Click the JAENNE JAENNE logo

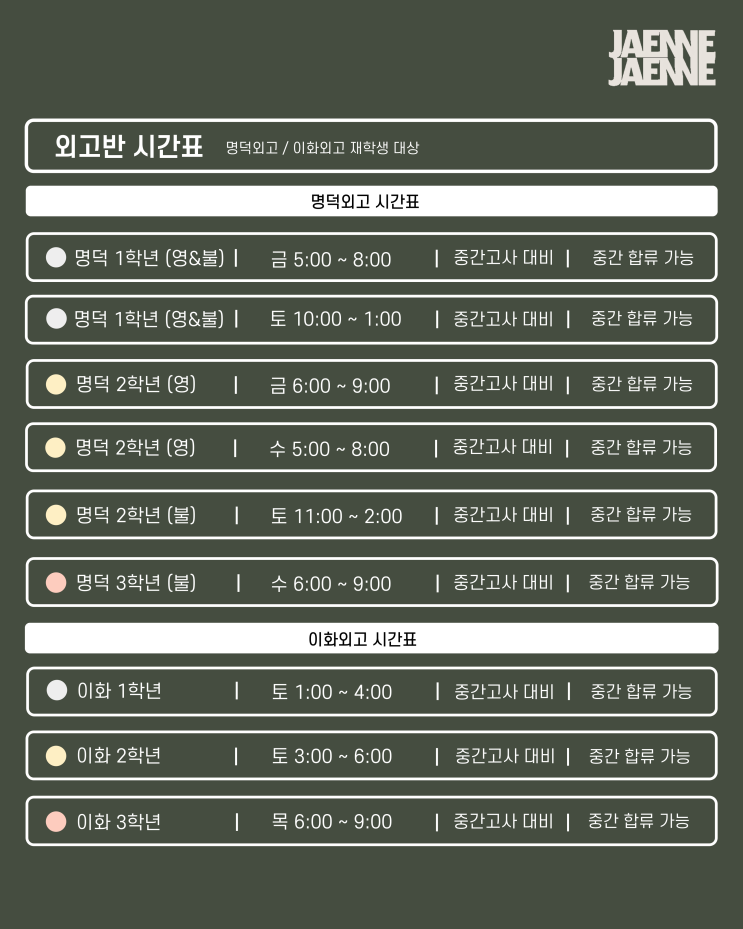[x=662, y=58]
